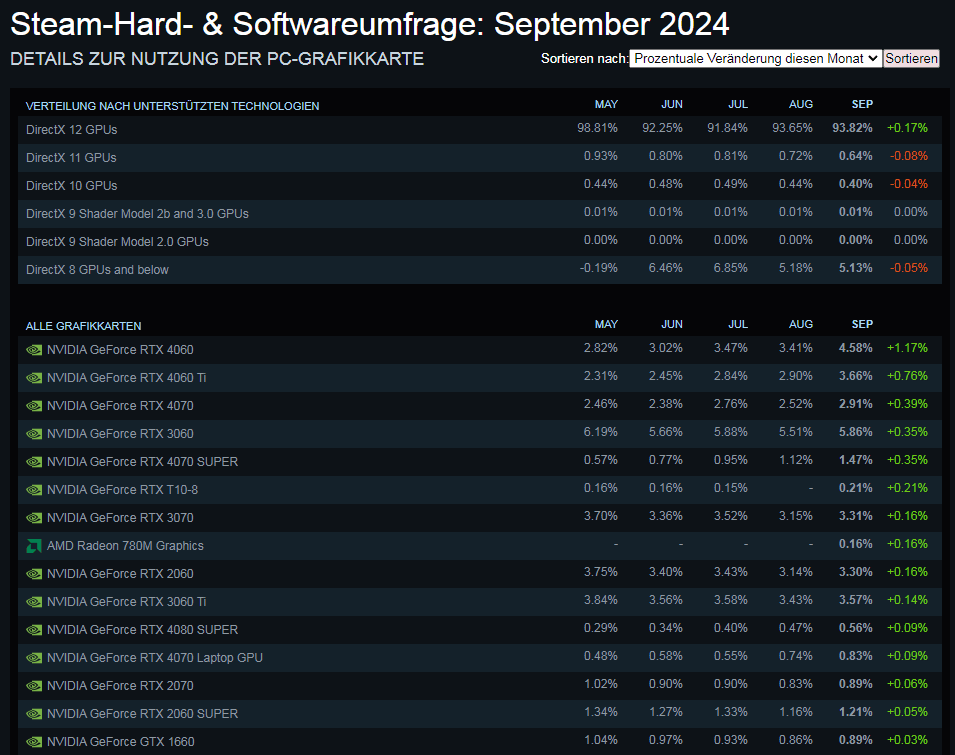Click NVIDIA GeForce RTX 2060 SUPER entry
Viewport: 955px width, 755px height.
click(x=142, y=714)
